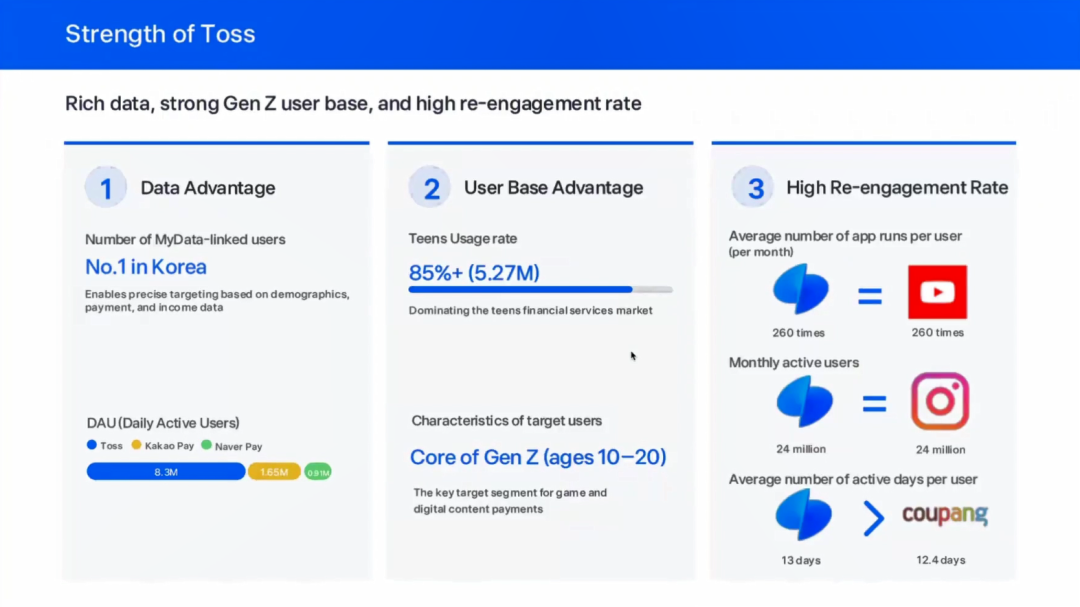Viewport: 1080px width, 607px height.
Task: Click the 'Naver Pay' legend label
Action: pos(238,446)
